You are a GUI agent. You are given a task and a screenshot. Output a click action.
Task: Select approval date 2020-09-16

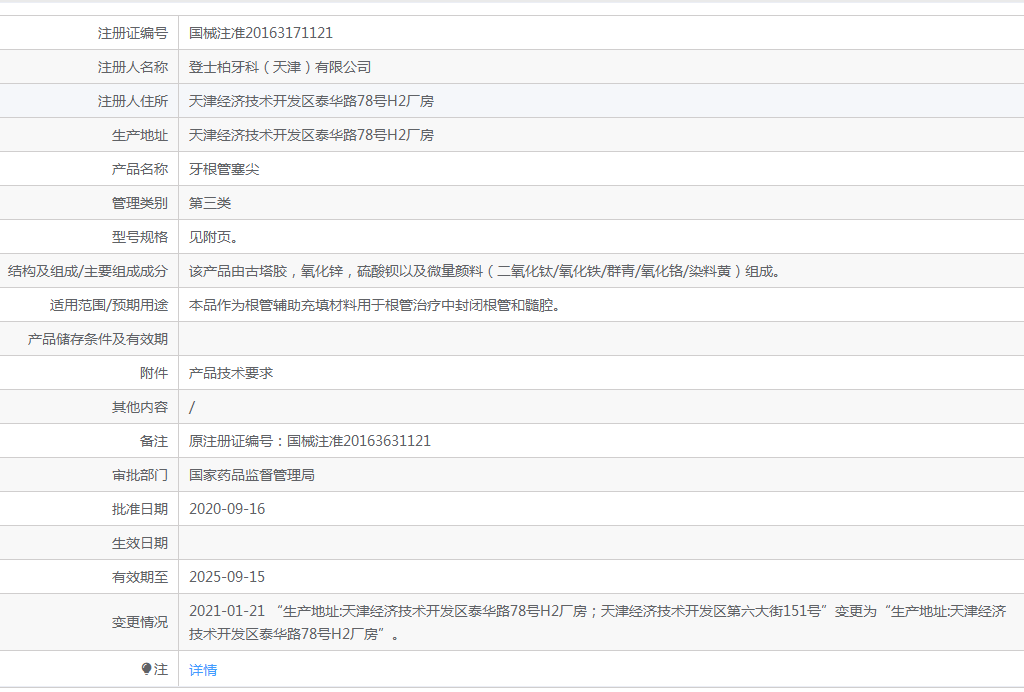[227, 509]
